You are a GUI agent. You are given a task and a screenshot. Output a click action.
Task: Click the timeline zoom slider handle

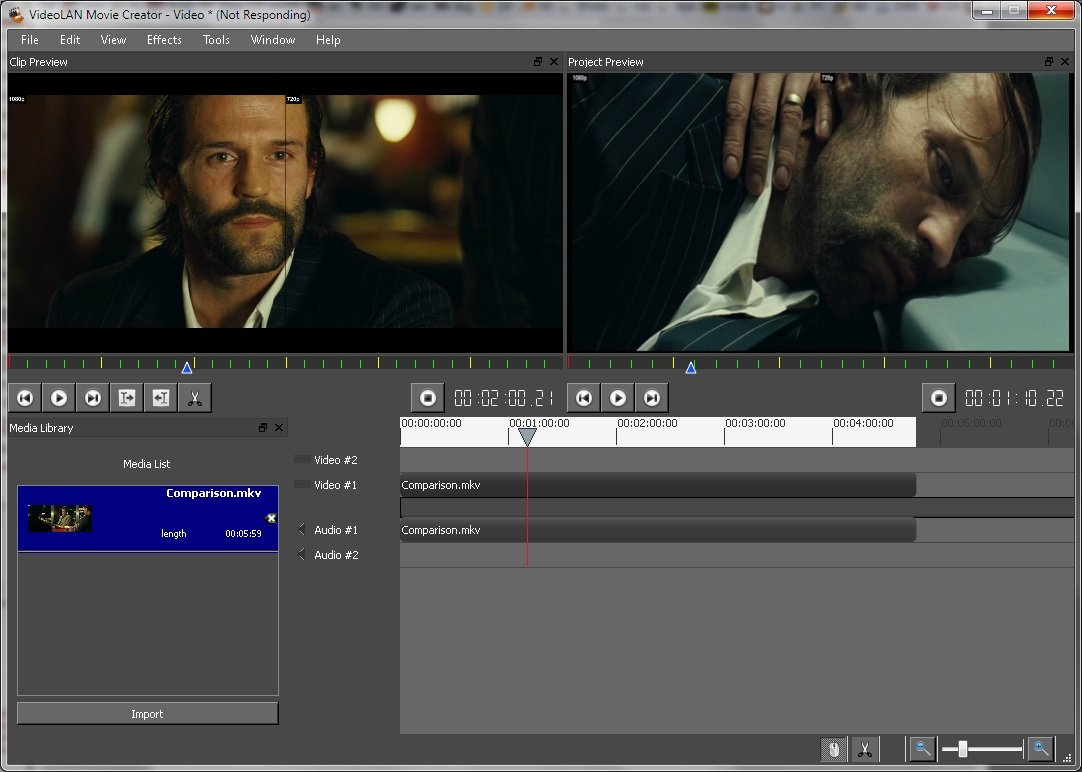[x=962, y=748]
